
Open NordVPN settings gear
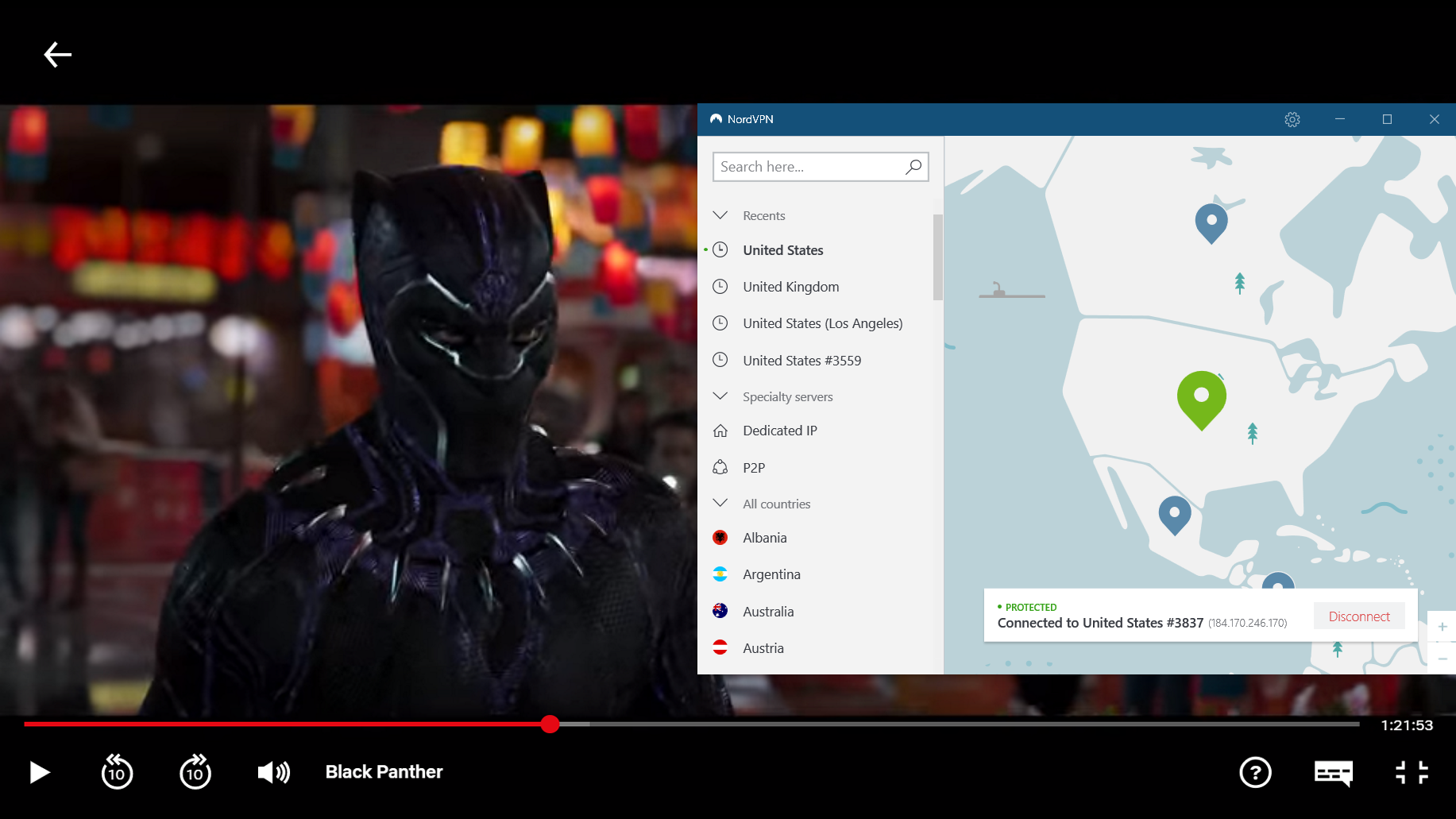click(x=1292, y=119)
